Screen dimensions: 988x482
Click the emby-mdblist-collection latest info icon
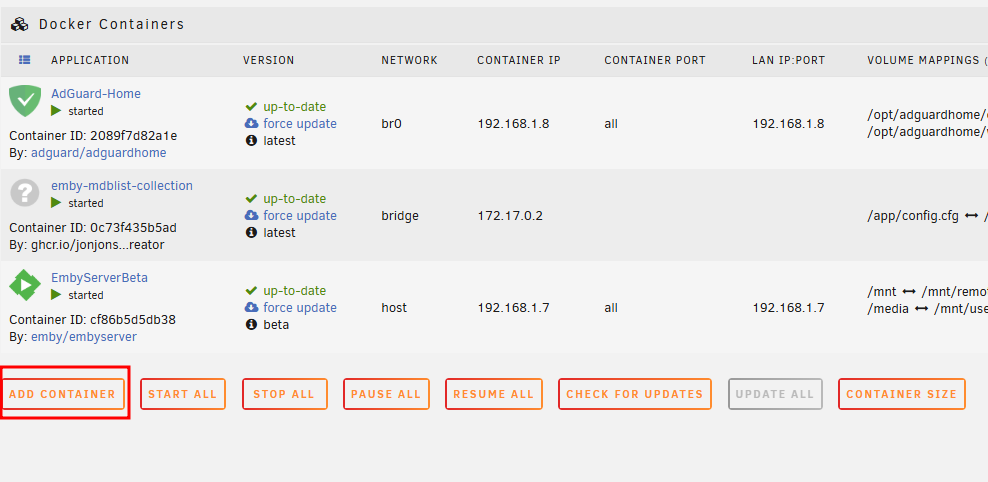tap(251, 233)
